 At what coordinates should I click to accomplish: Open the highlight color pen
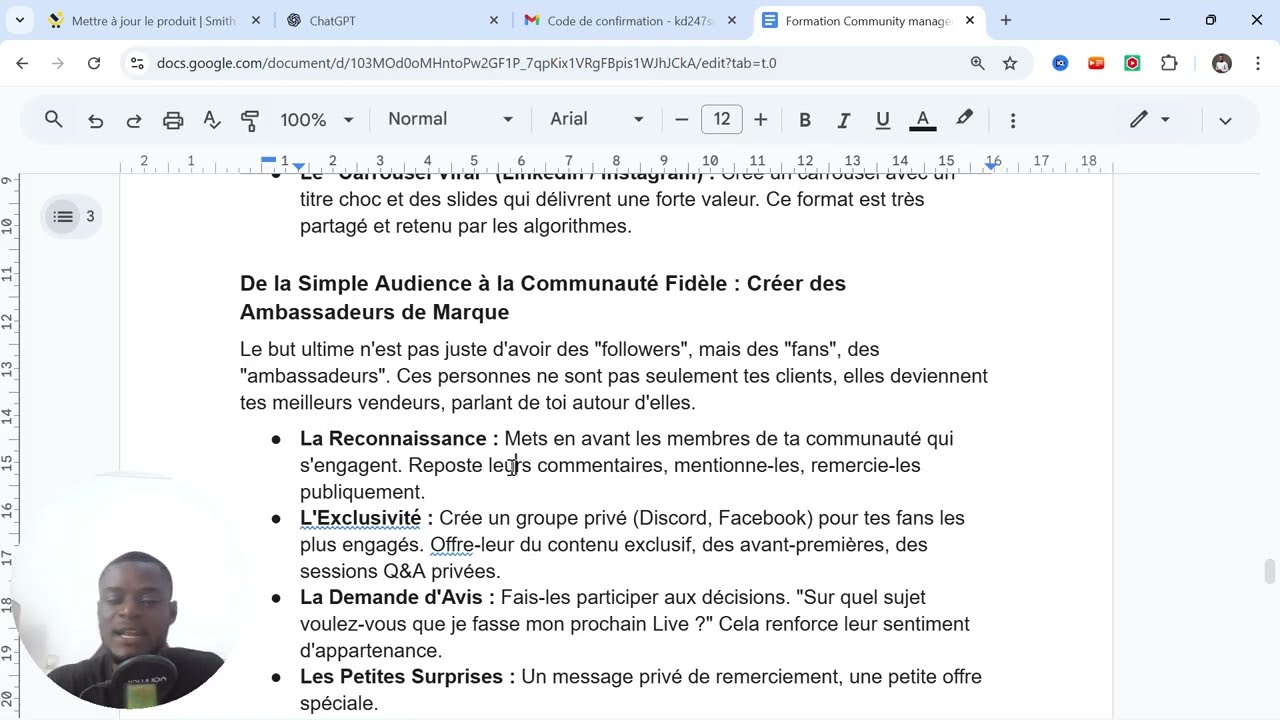click(x=964, y=120)
